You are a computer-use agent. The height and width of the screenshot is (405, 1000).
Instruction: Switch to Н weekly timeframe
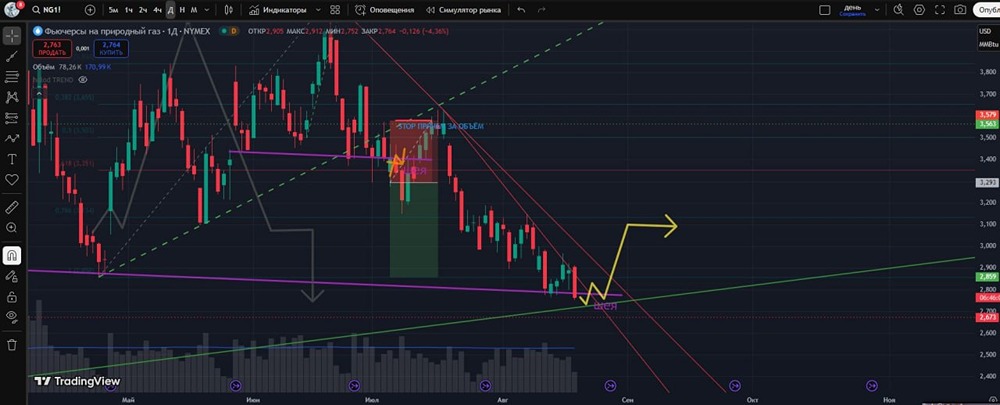pos(182,10)
